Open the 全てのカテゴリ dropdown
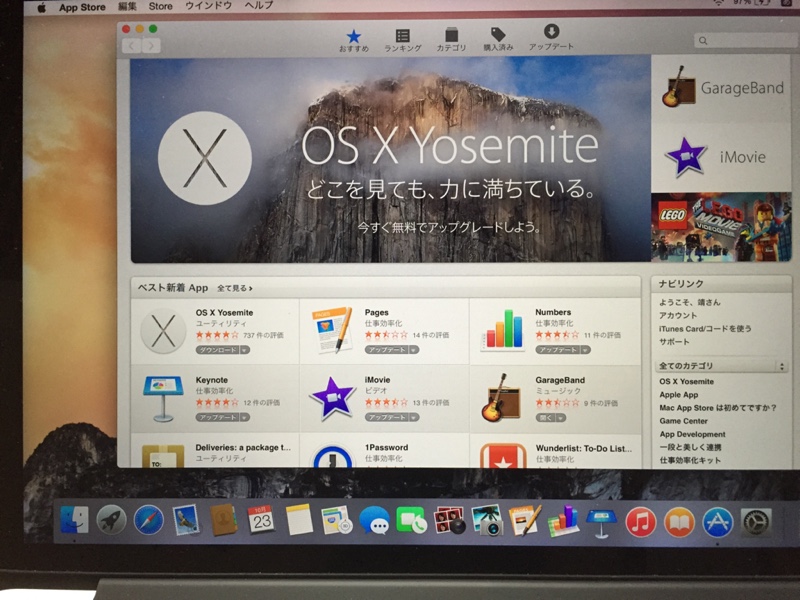Image resolution: width=800 pixels, height=600 pixels. pos(720,366)
